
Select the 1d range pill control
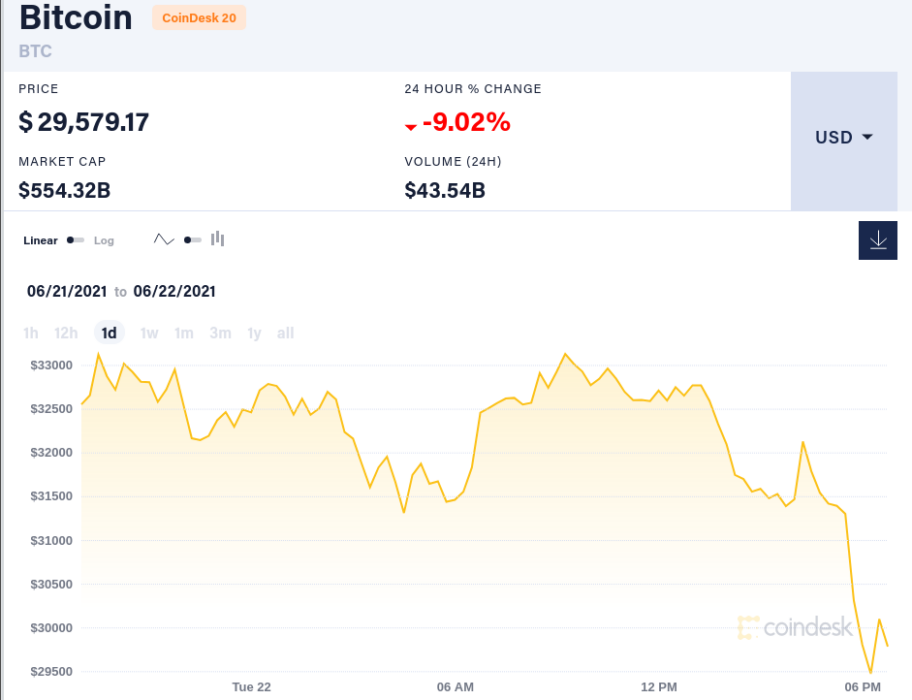108,333
